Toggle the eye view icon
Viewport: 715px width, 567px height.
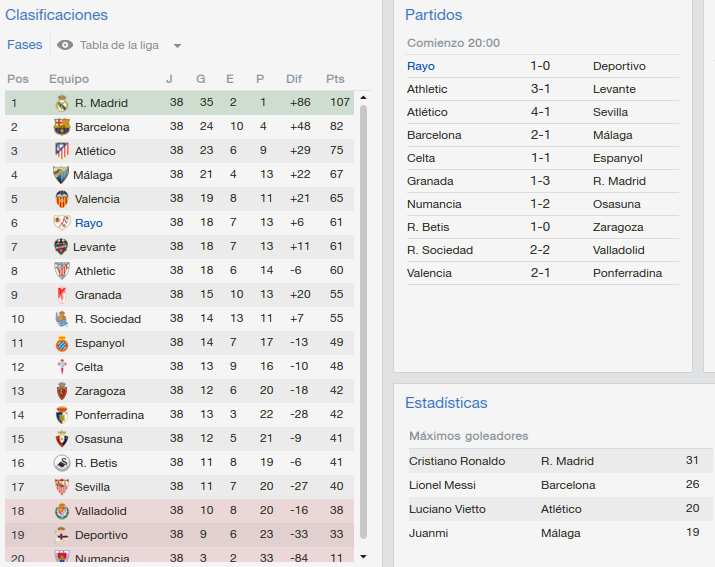pos(65,45)
